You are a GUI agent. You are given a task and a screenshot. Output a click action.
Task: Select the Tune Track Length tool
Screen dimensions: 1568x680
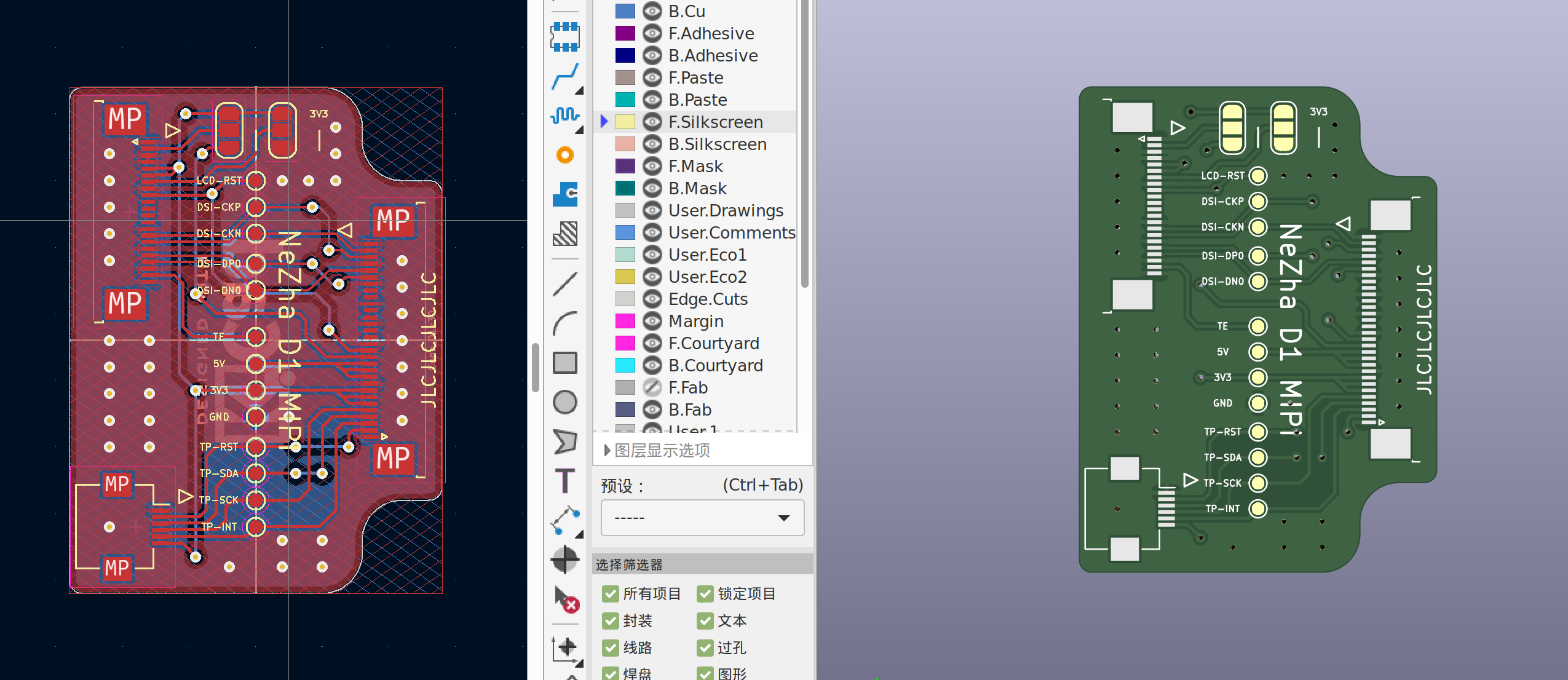click(565, 116)
